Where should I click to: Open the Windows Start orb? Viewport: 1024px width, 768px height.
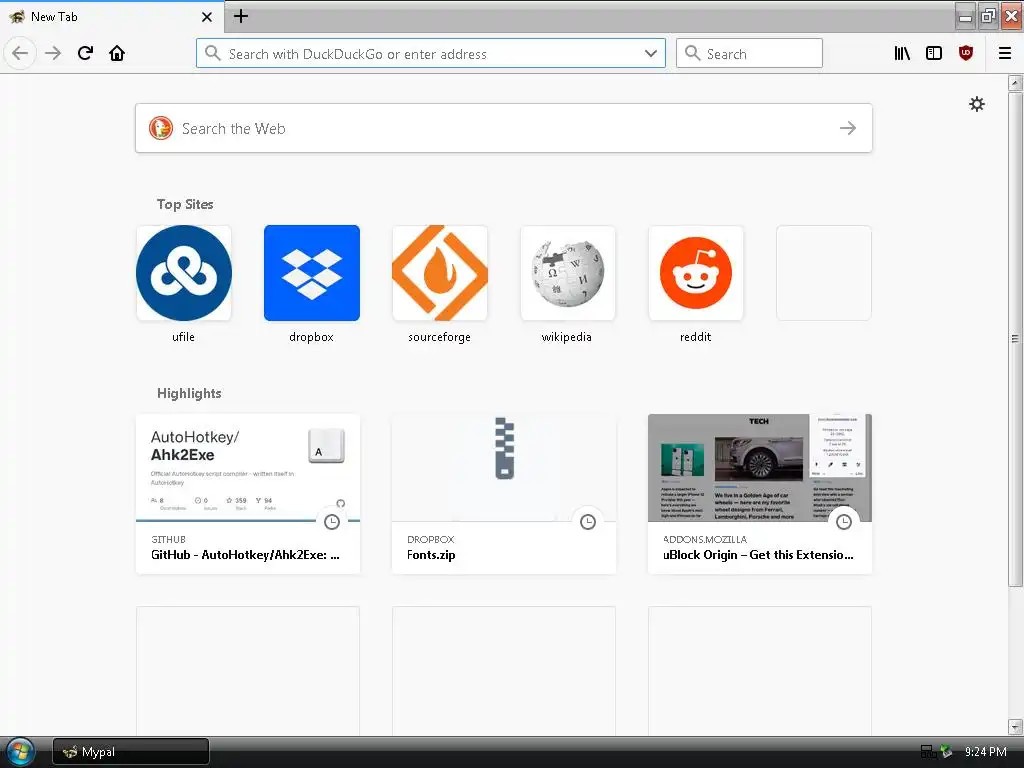(x=20, y=752)
